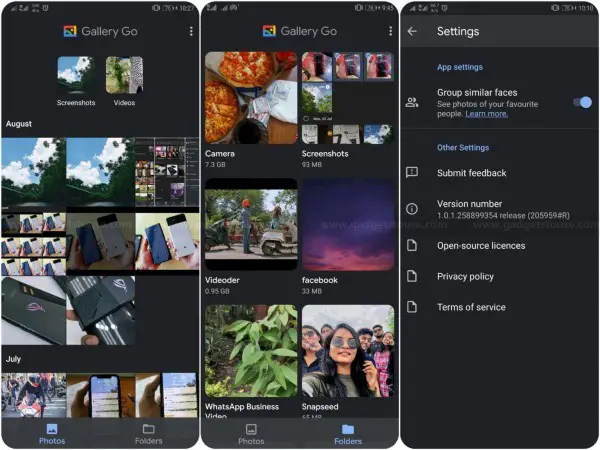This screenshot has height=450, width=600.
Task: Open the three-dot menu on Photos screen
Action: (x=191, y=31)
